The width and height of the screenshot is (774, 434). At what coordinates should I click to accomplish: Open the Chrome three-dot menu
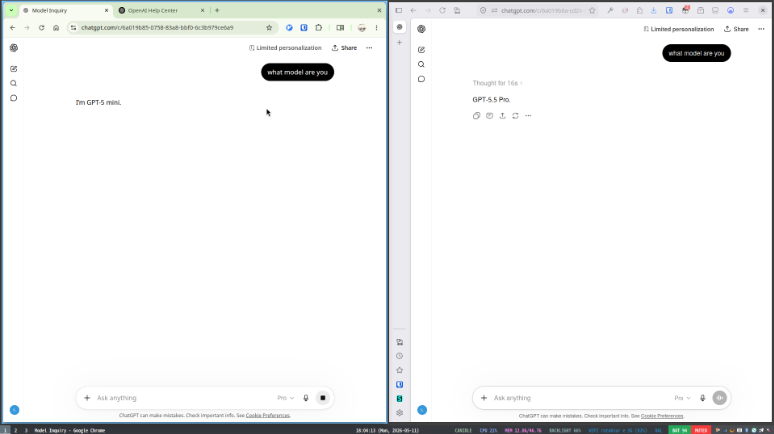tap(376, 28)
